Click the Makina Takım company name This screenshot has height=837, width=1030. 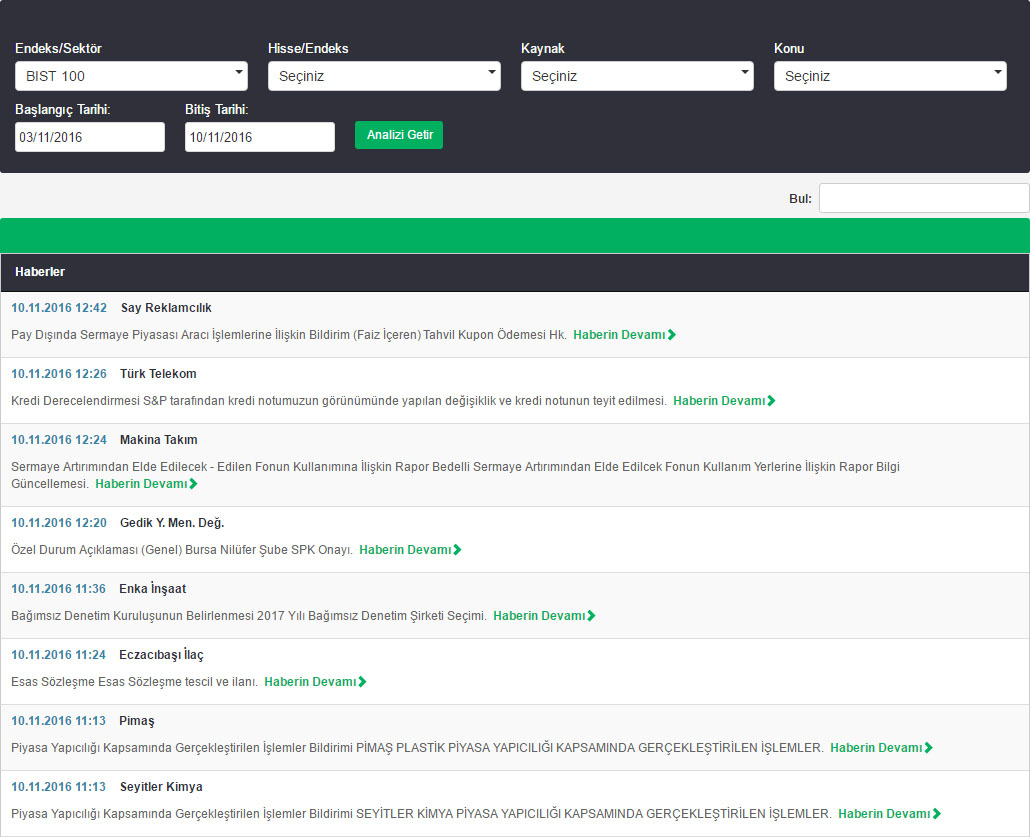tap(158, 440)
